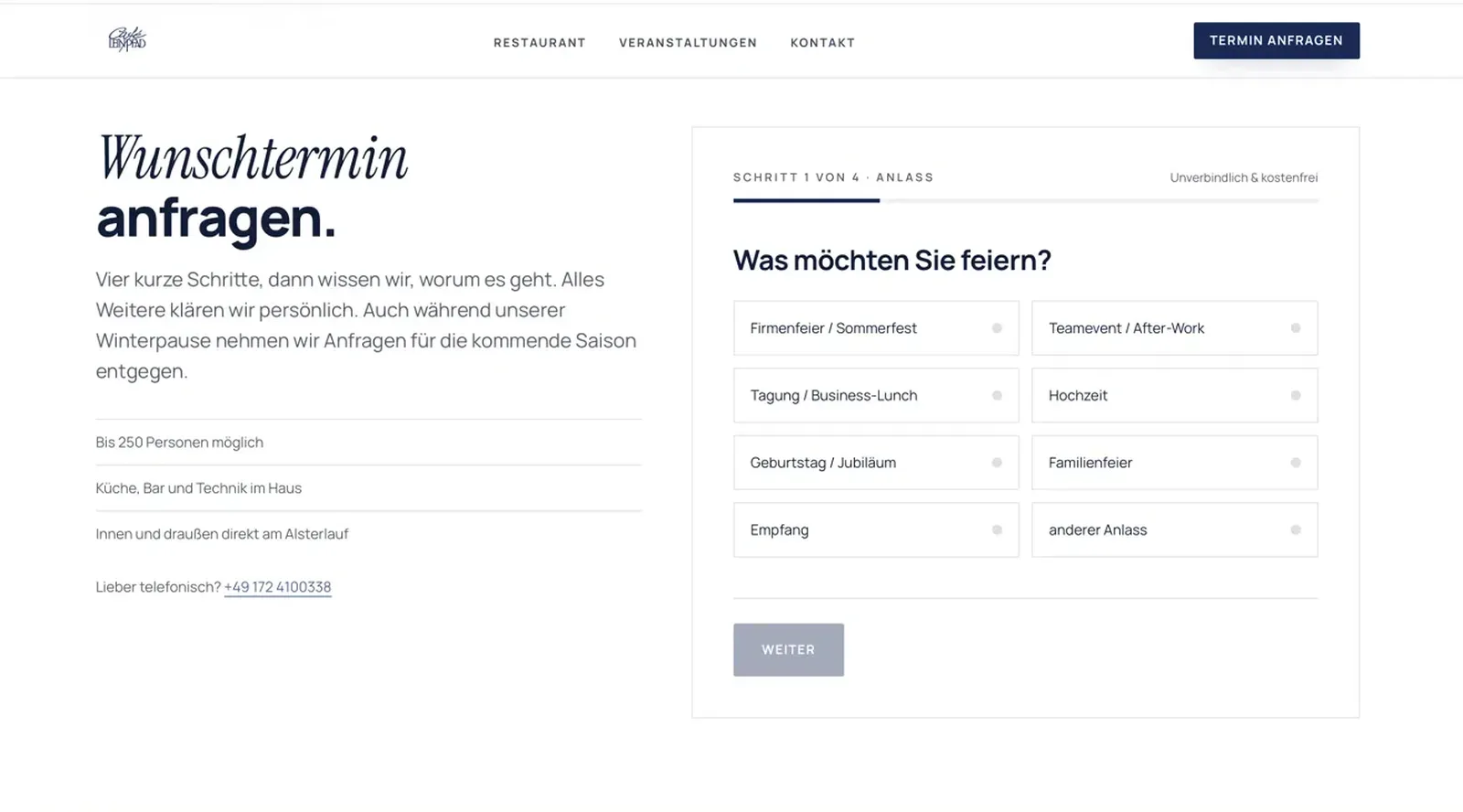Call the phone number +49 172 4100338

[x=278, y=587]
